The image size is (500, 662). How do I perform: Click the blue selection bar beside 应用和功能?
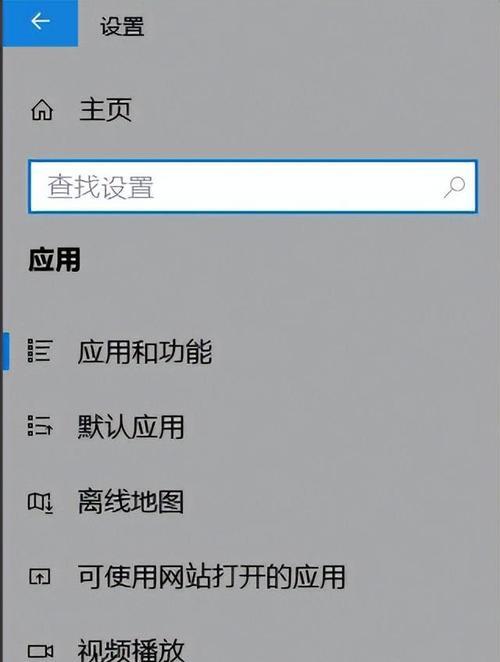(x=6, y=351)
